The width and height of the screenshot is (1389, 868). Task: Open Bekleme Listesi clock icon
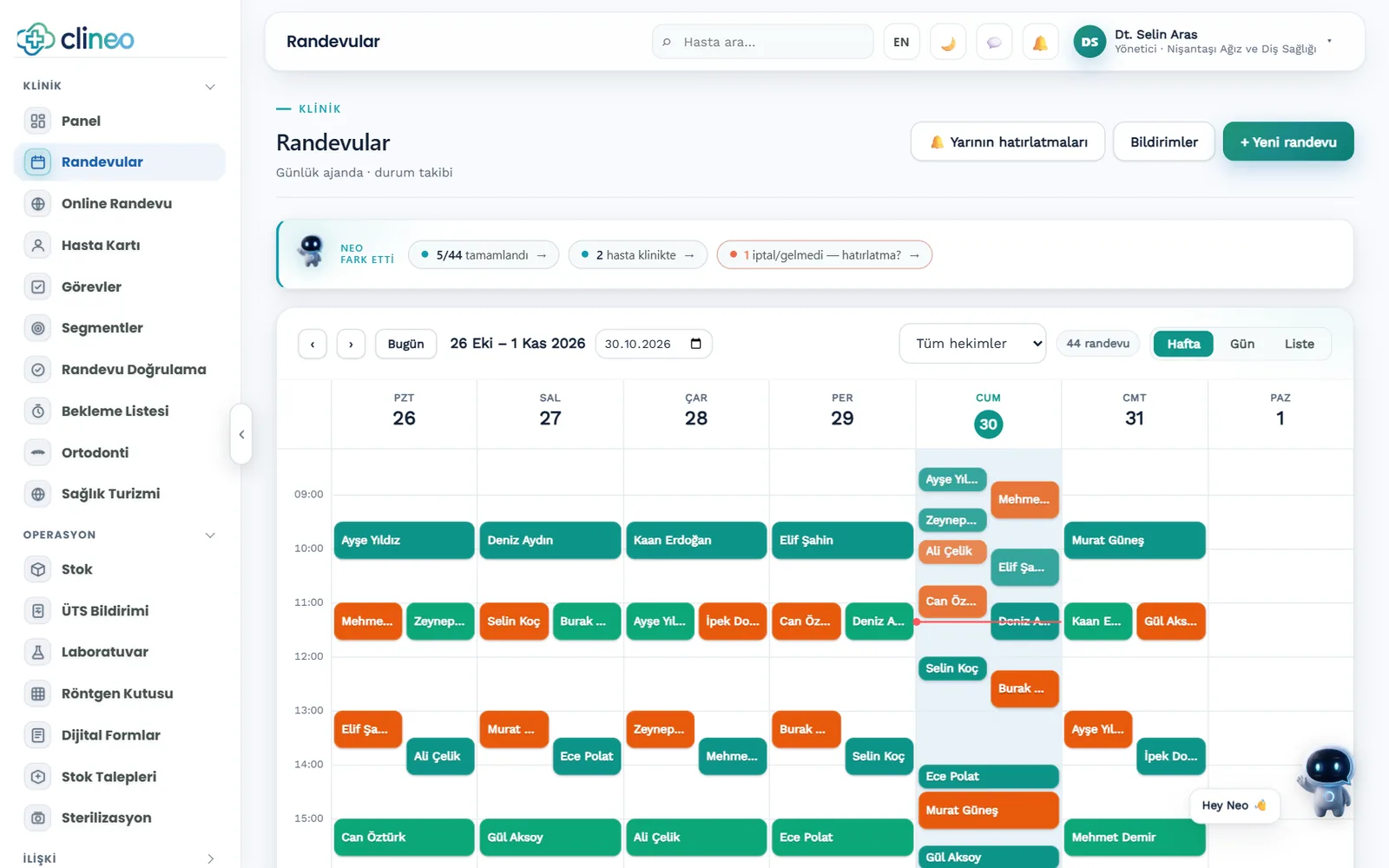tap(38, 411)
